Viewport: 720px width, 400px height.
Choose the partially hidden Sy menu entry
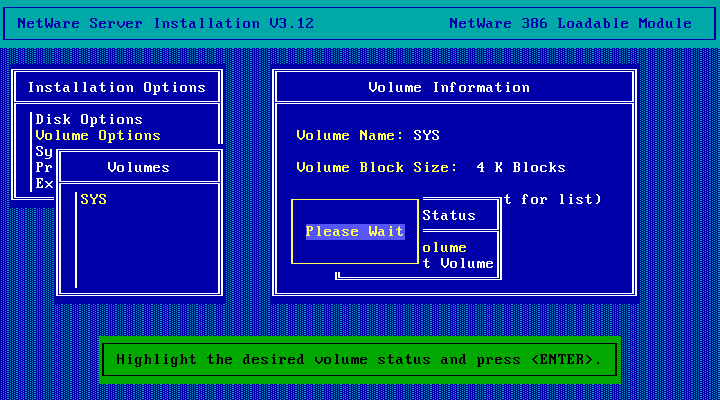pos(44,152)
